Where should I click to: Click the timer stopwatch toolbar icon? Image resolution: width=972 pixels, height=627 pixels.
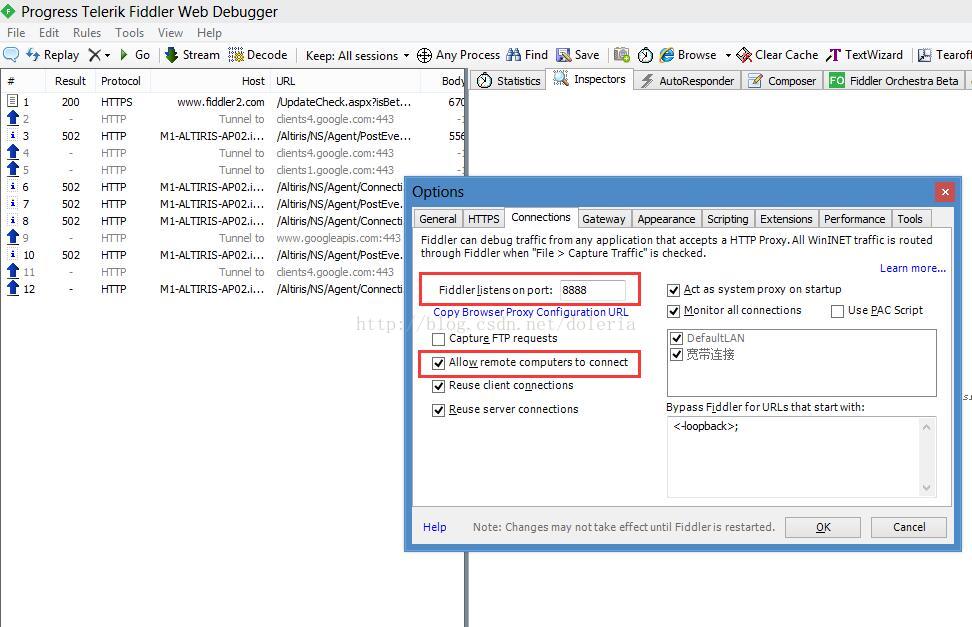point(645,55)
